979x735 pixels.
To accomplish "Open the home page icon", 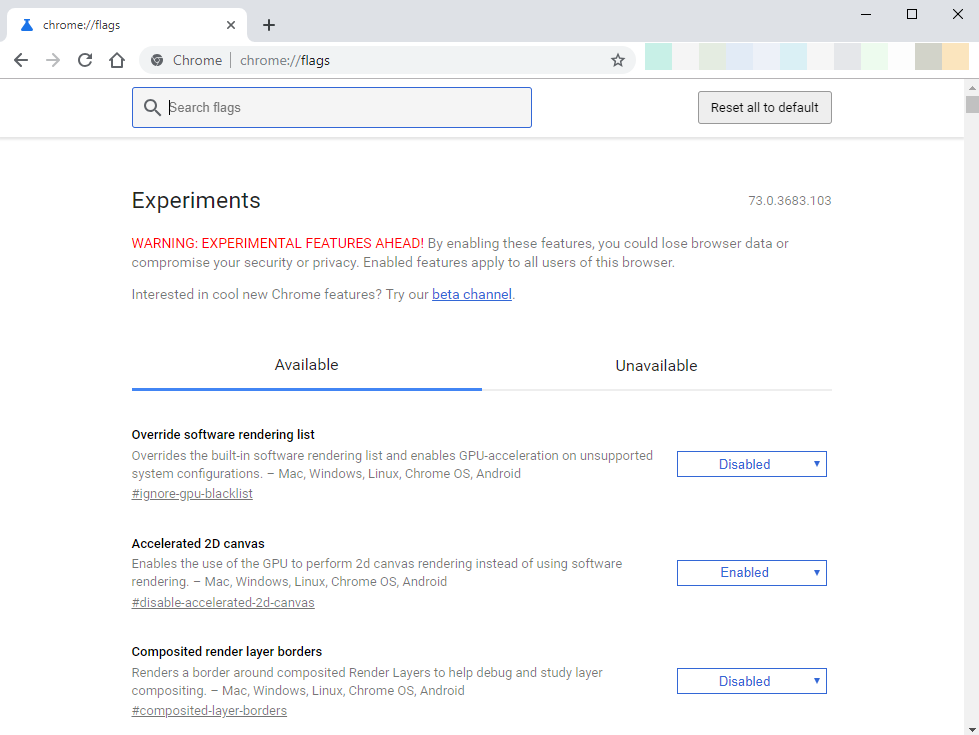I will [x=117, y=60].
